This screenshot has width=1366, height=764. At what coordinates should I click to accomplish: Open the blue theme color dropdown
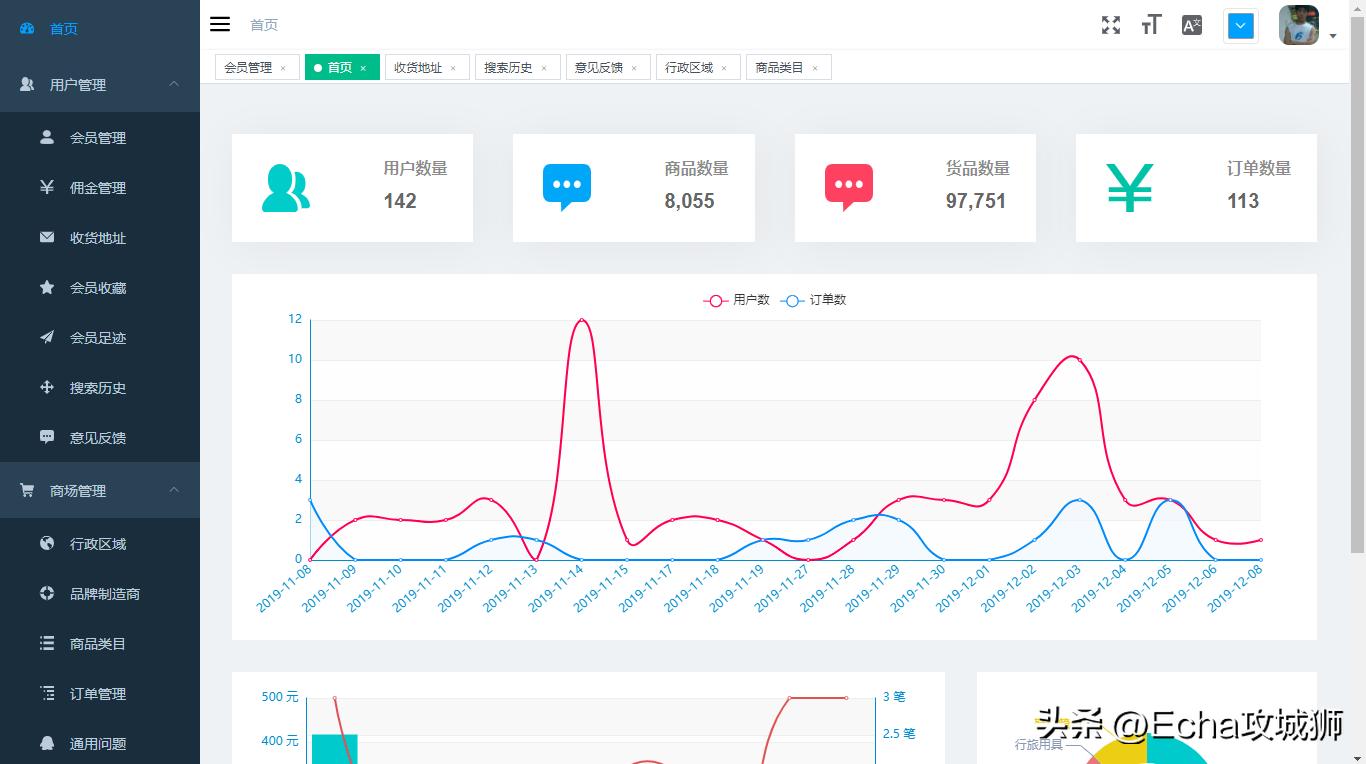[1241, 26]
